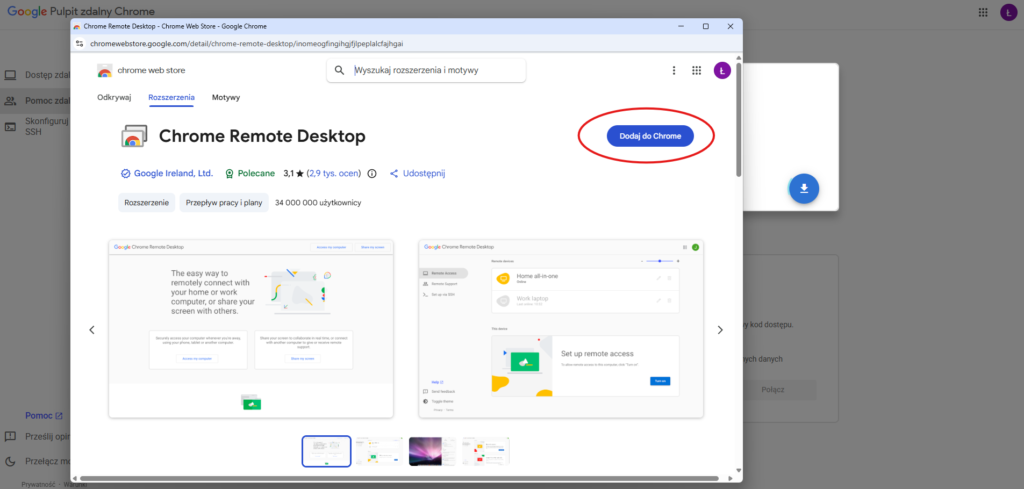Click the popup window title bar favicon
The height and width of the screenshot is (489, 1024).
click(77, 26)
